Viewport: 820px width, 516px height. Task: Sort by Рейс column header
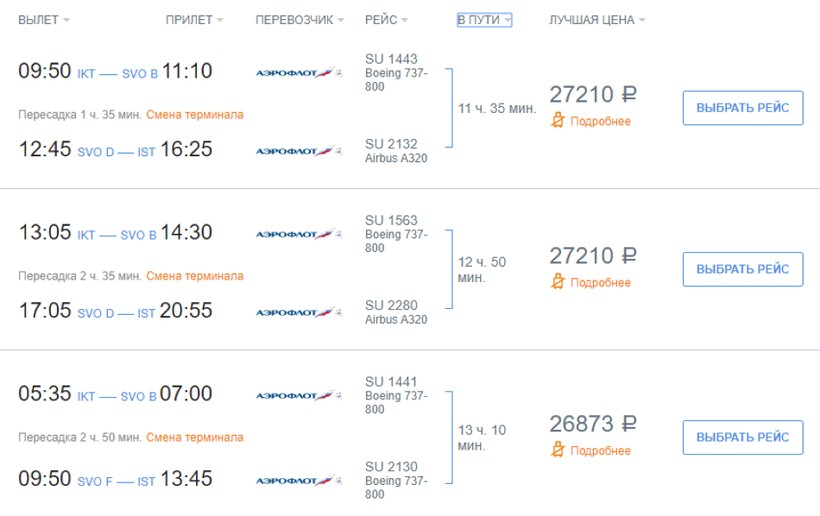point(386,20)
